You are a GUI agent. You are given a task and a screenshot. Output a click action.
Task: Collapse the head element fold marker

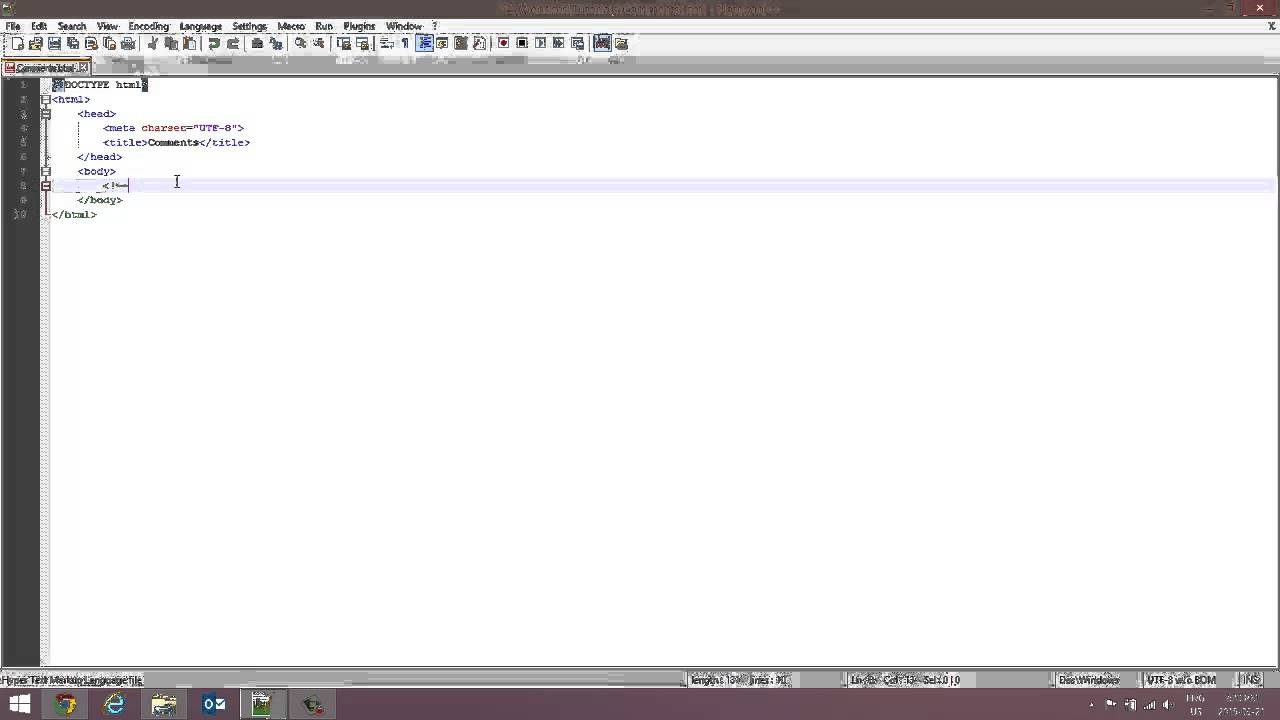pos(45,114)
